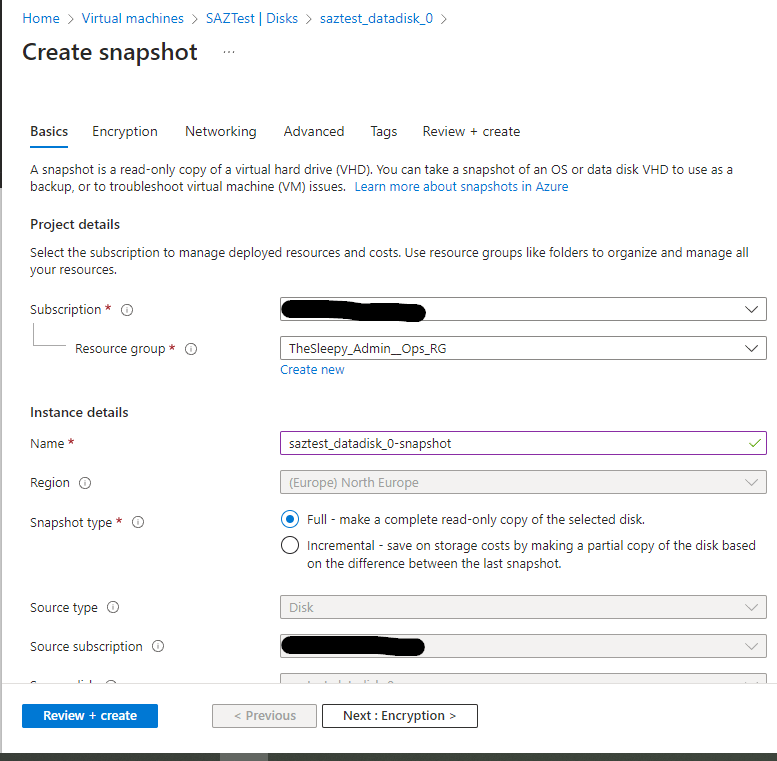Open the Subscription dropdown
The height and width of the screenshot is (761, 777).
pos(523,310)
